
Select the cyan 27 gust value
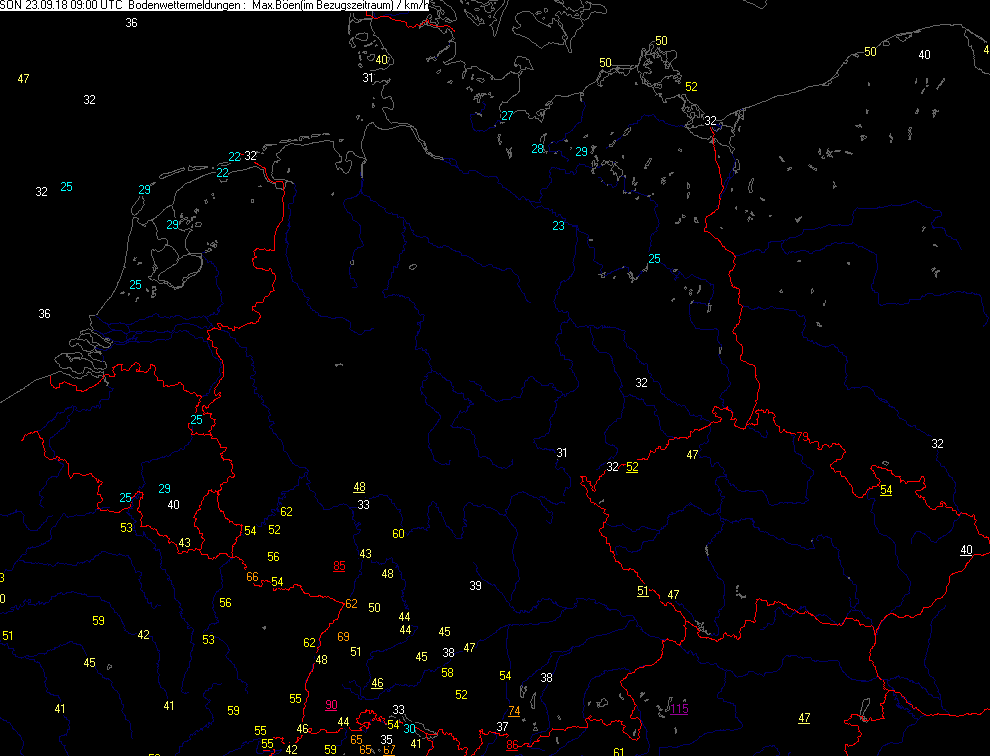(507, 116)
